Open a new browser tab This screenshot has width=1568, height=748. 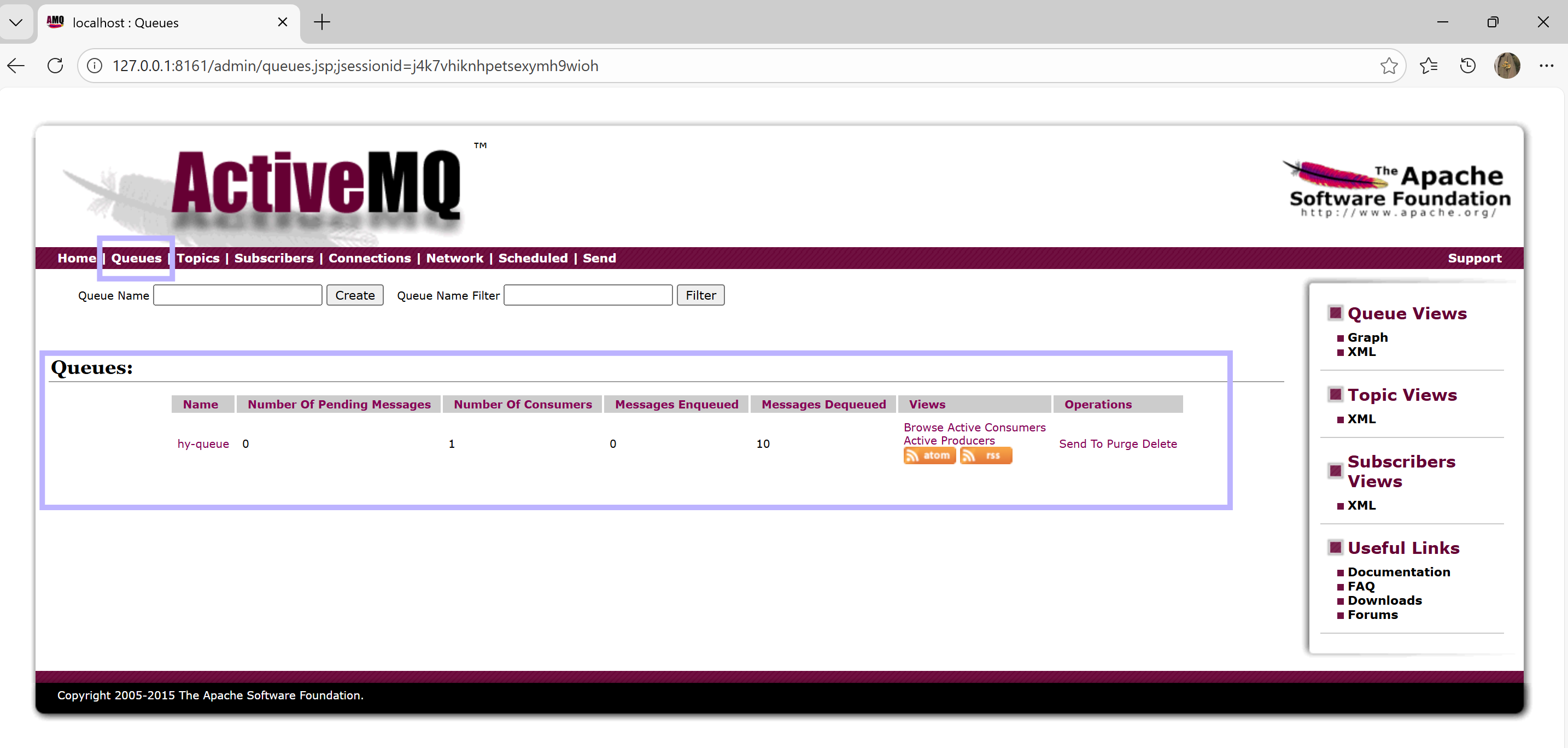click(x=321, y=22)
